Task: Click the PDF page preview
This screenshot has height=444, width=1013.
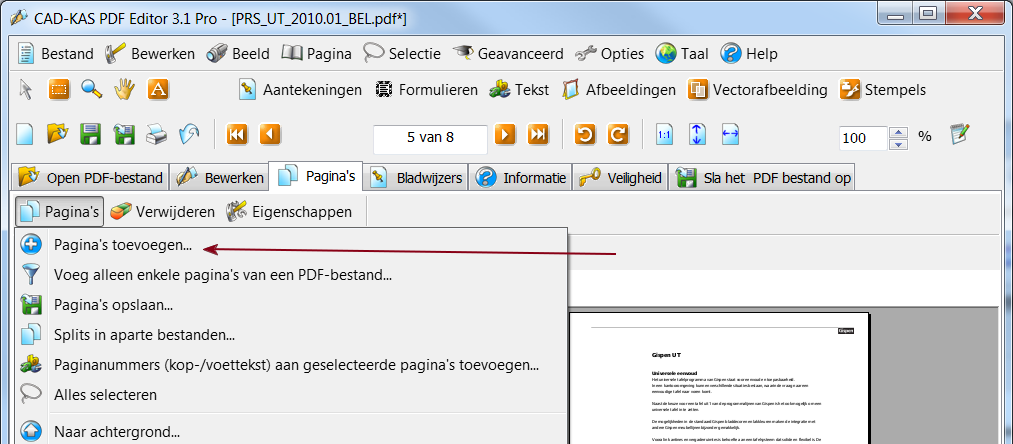Action: click(720, 379)
